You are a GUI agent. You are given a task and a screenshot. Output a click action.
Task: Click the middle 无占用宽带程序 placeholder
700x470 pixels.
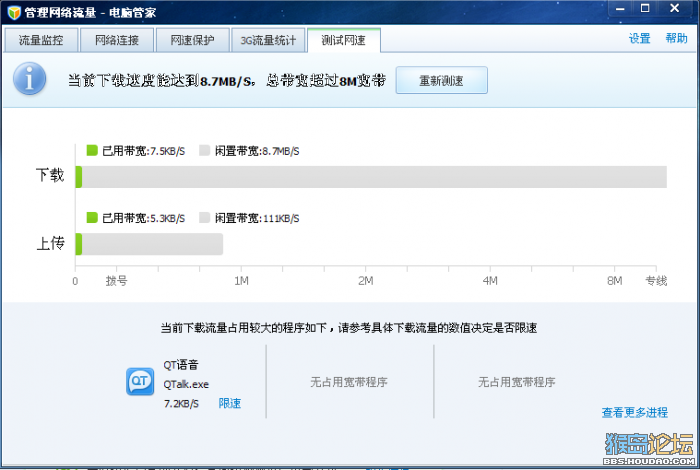[x=349, y=382]
